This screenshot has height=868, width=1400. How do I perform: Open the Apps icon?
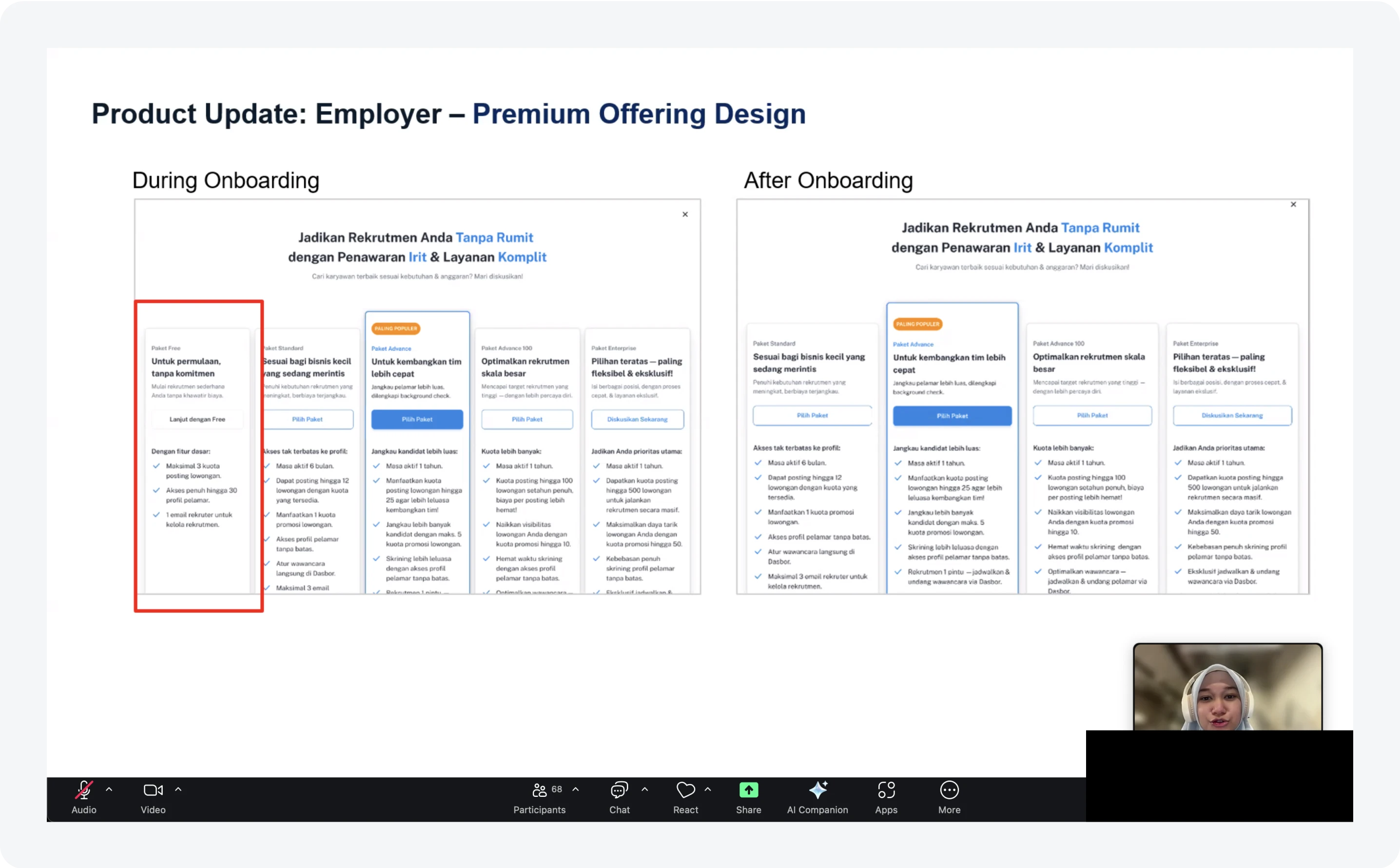(x=886, y=791)
